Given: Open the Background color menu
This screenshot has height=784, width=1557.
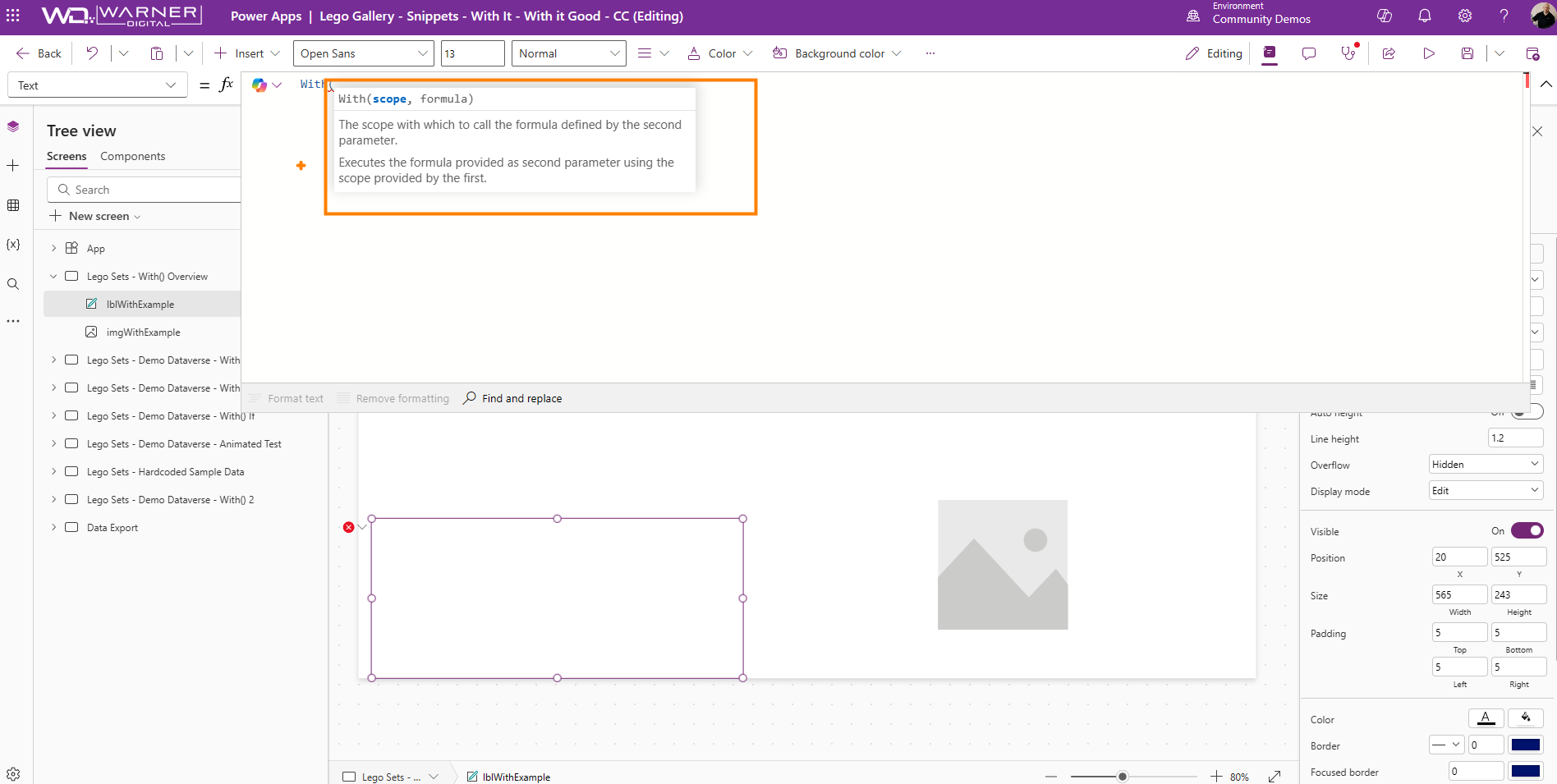Looking at the screenshot, I should 837,53.
